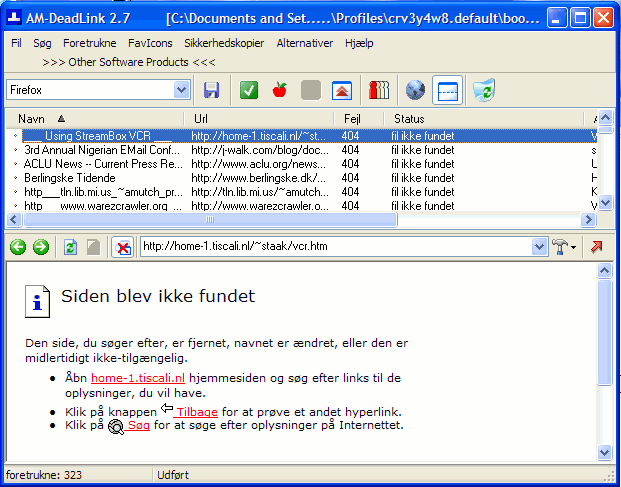Viewport: 621px width, 487px height.
Task: Open the Foretrukne menu
Action: (x=90, y=43)
